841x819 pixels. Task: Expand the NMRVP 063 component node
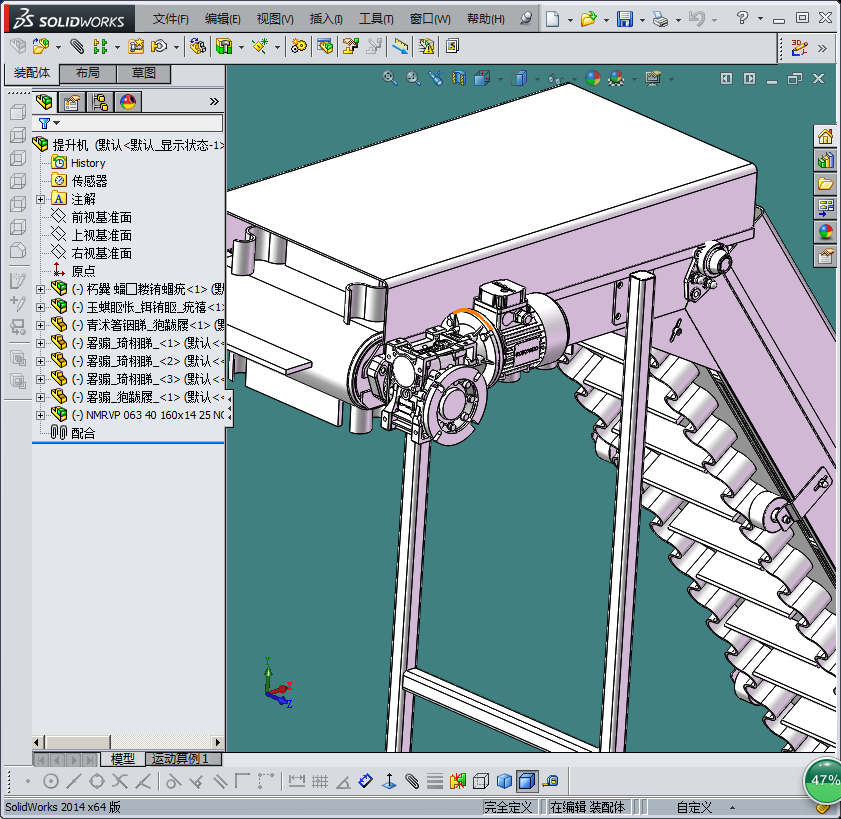coord(40,415)
